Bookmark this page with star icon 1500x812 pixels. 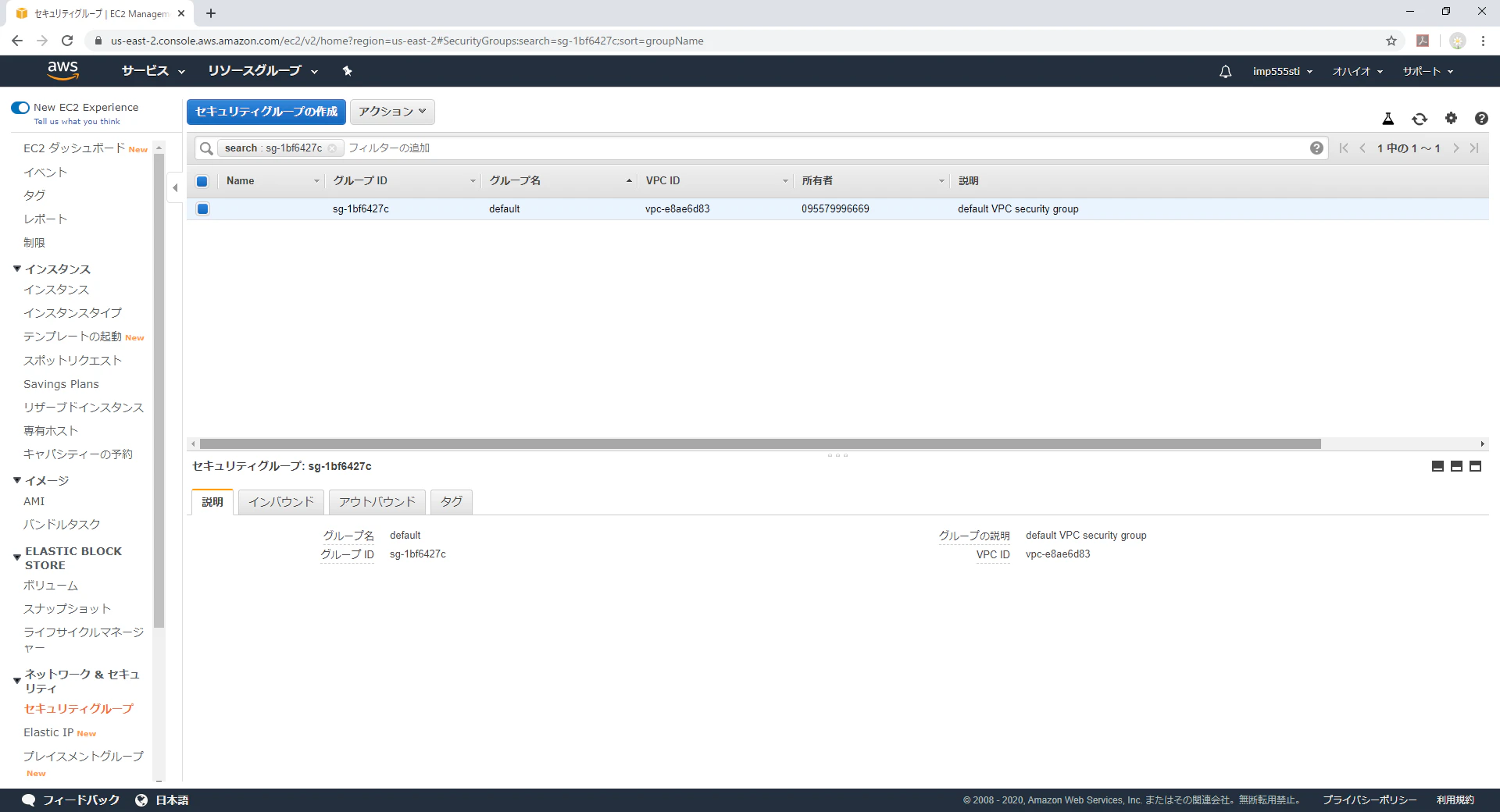click(x=1391, y=41)
